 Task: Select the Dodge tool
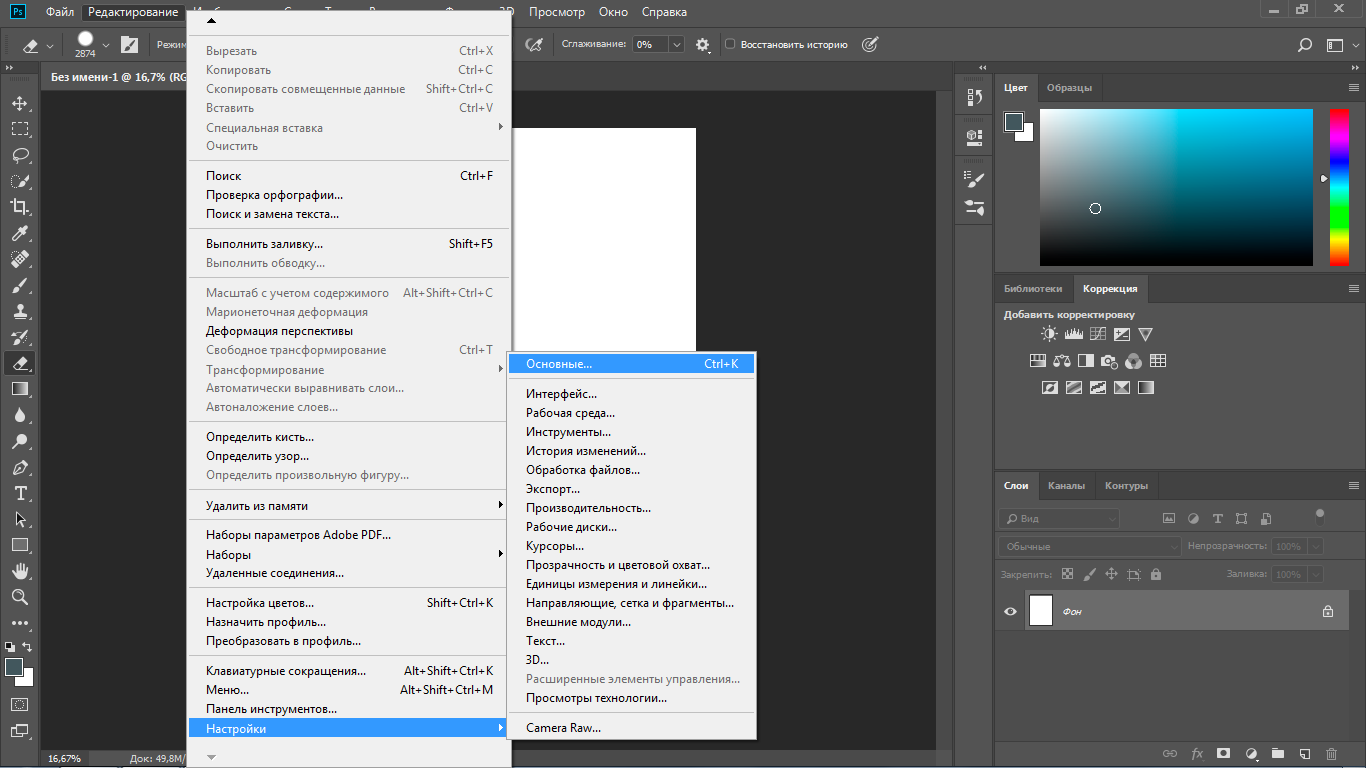(20, 441)
